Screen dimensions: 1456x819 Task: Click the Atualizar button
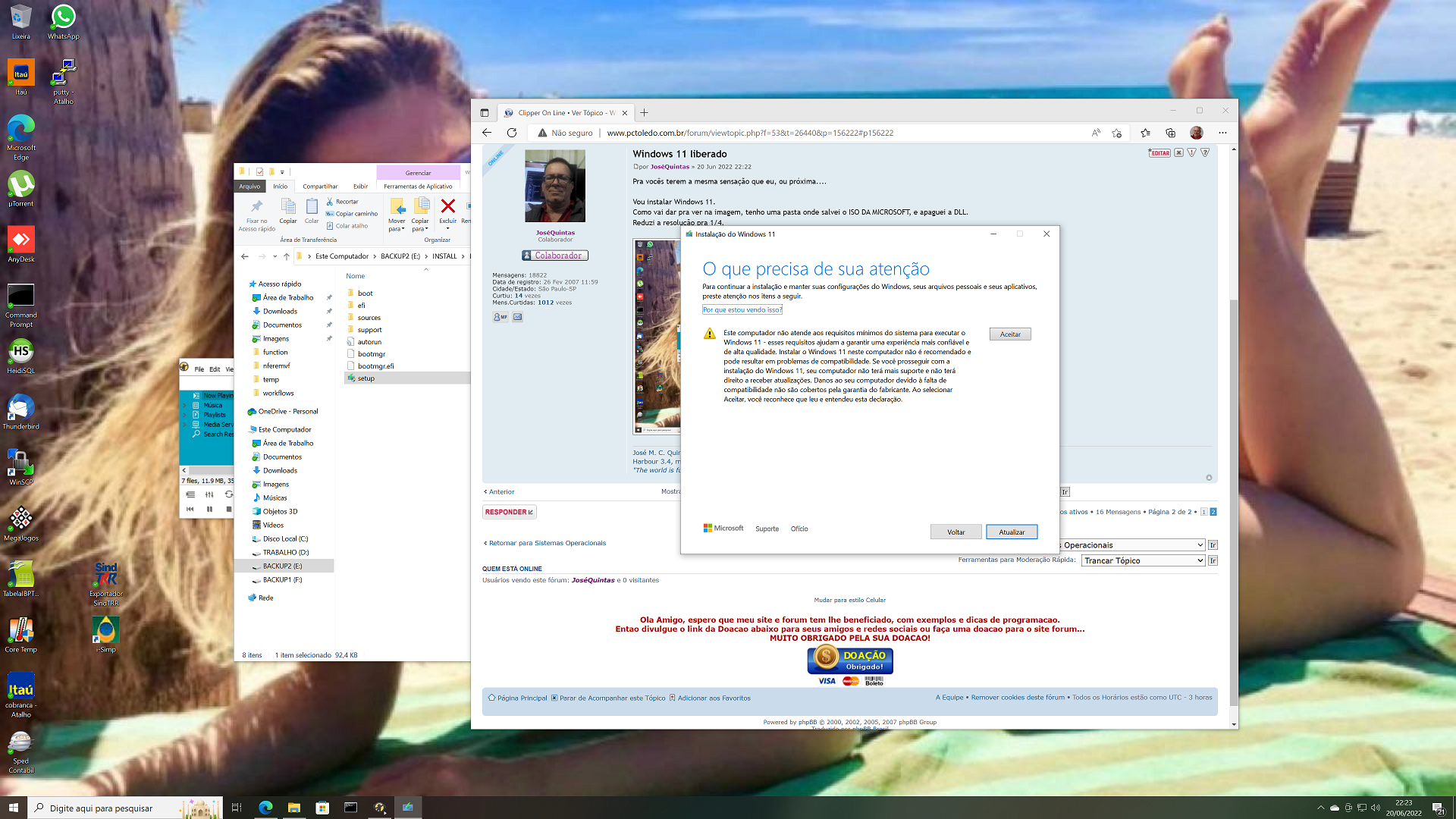(x=1011, y=532)
